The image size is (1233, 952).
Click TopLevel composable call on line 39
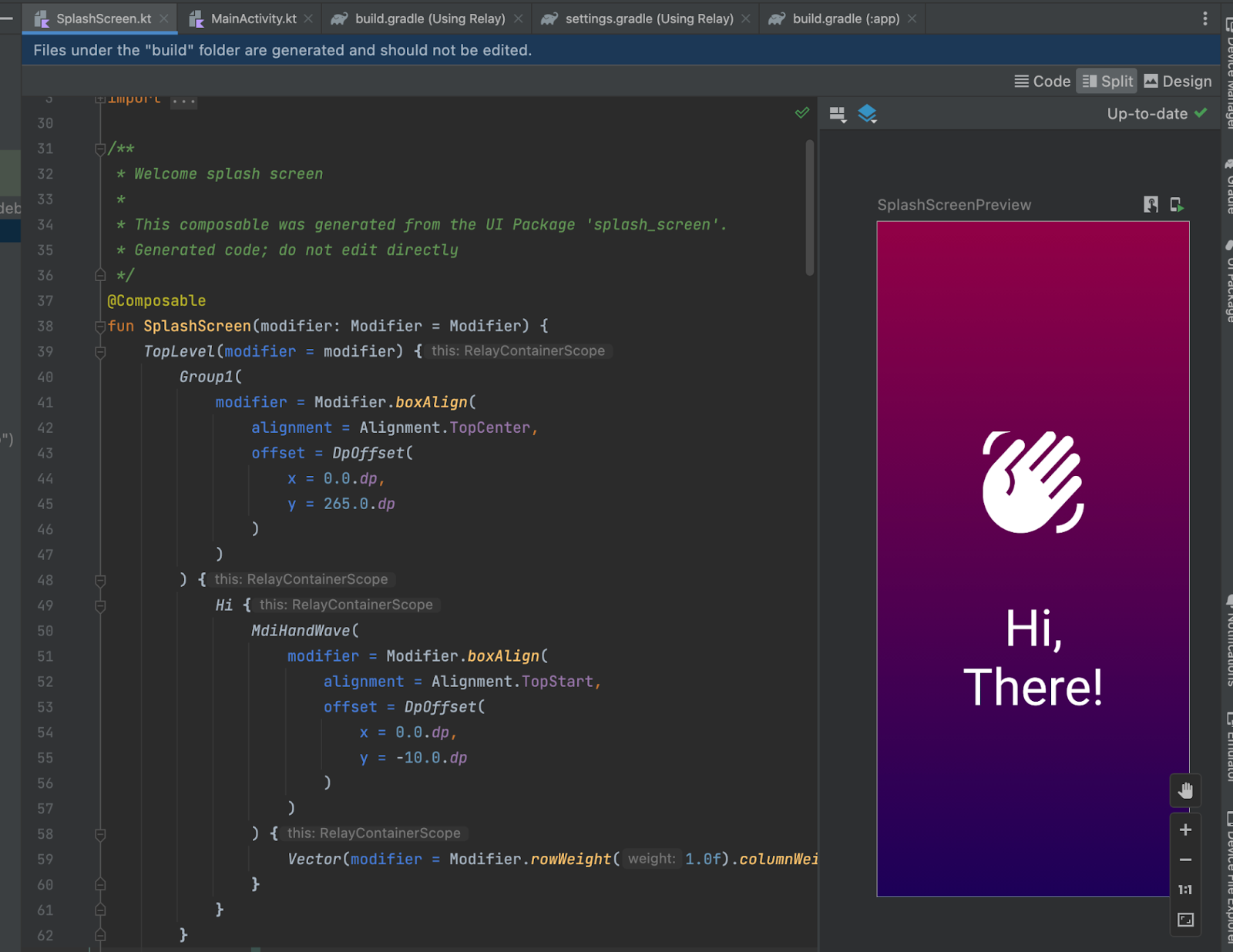click(179, 351)
